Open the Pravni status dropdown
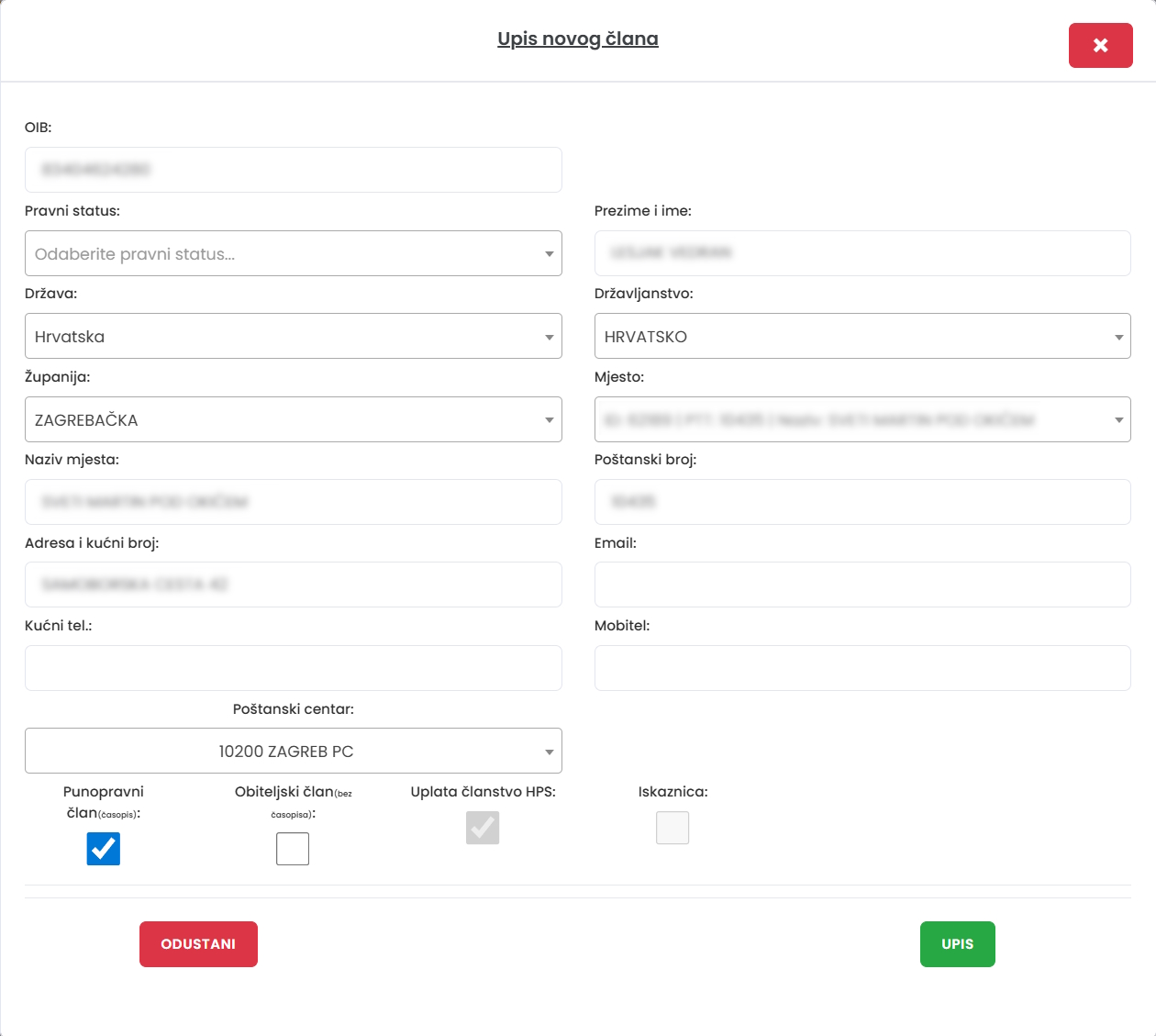The image size is (1156, 1036). coord(293,253)
